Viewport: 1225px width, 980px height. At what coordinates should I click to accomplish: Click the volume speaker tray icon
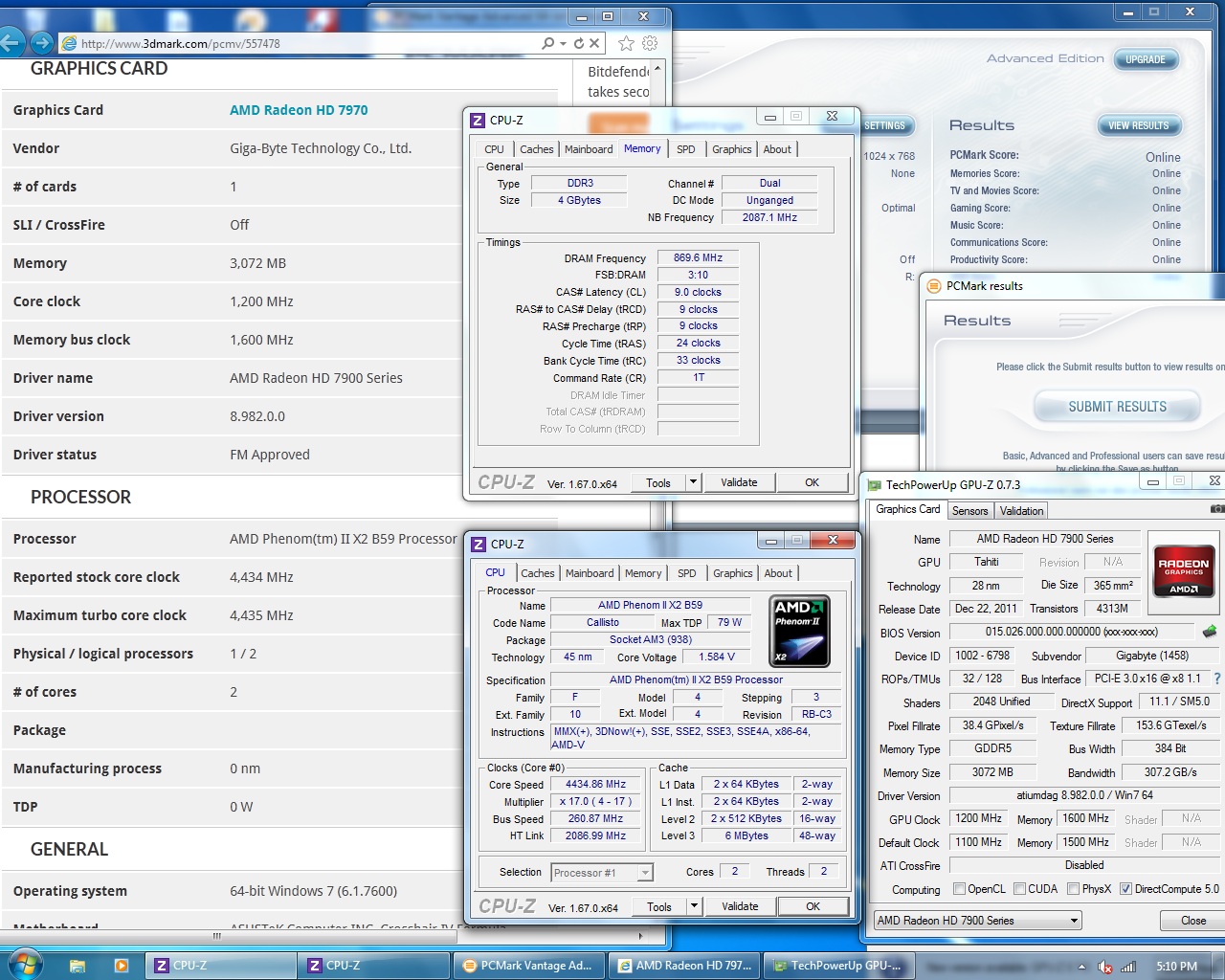1105,967
